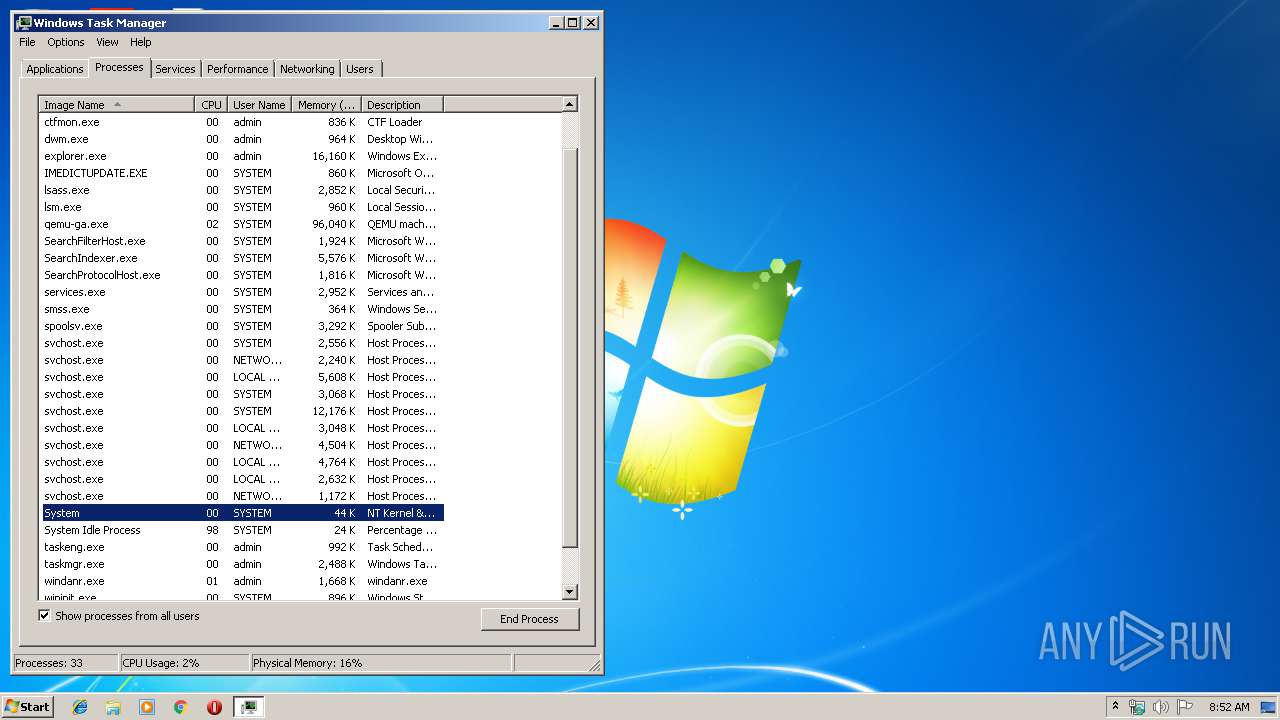Click the CPU Usage: 2% status entry
The height and width of the screenshot is (720, 1280).
point(184,663)
